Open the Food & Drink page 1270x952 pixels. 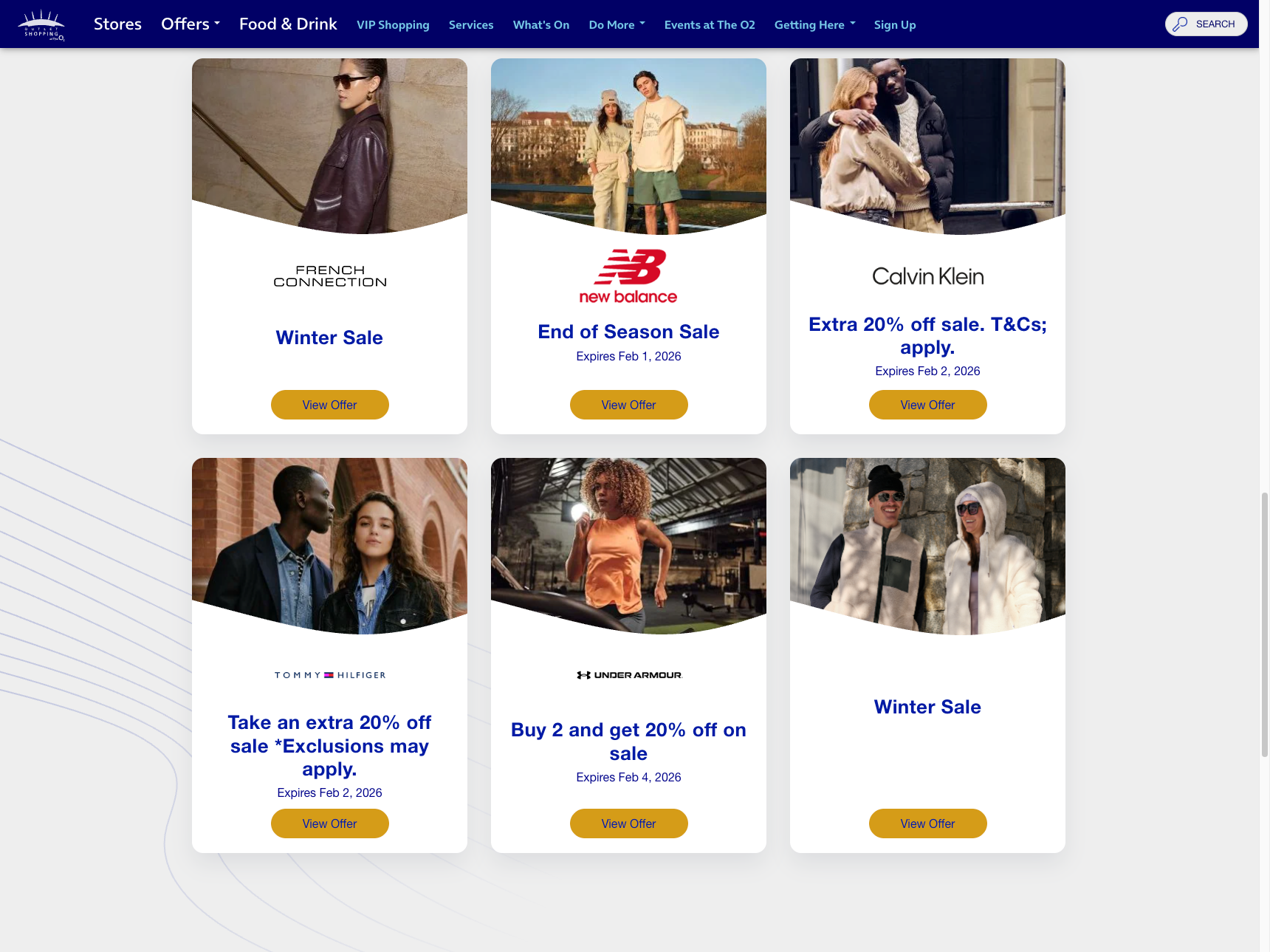(x=288, y=24)
